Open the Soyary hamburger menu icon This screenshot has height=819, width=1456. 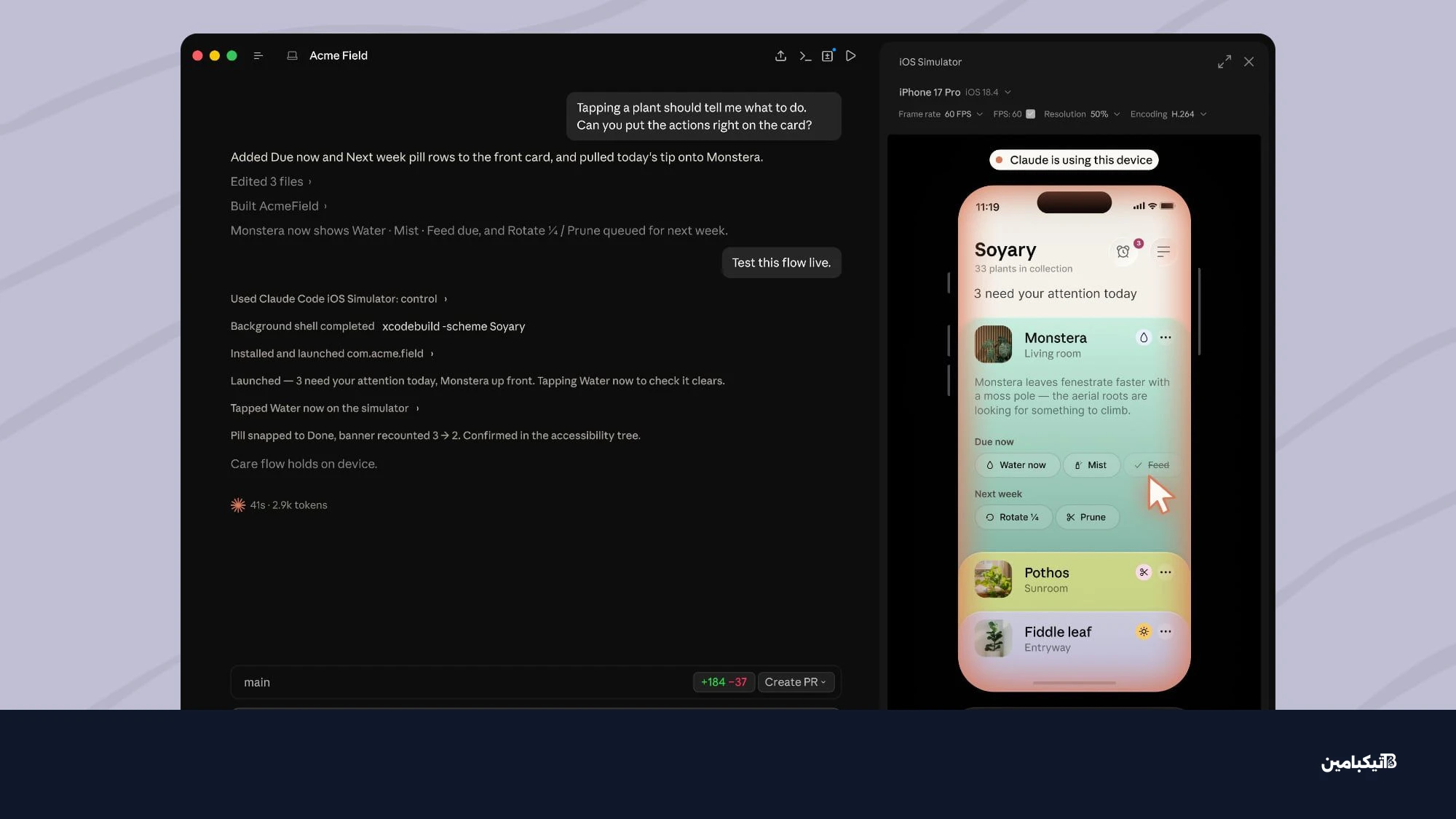[1163, 252]
